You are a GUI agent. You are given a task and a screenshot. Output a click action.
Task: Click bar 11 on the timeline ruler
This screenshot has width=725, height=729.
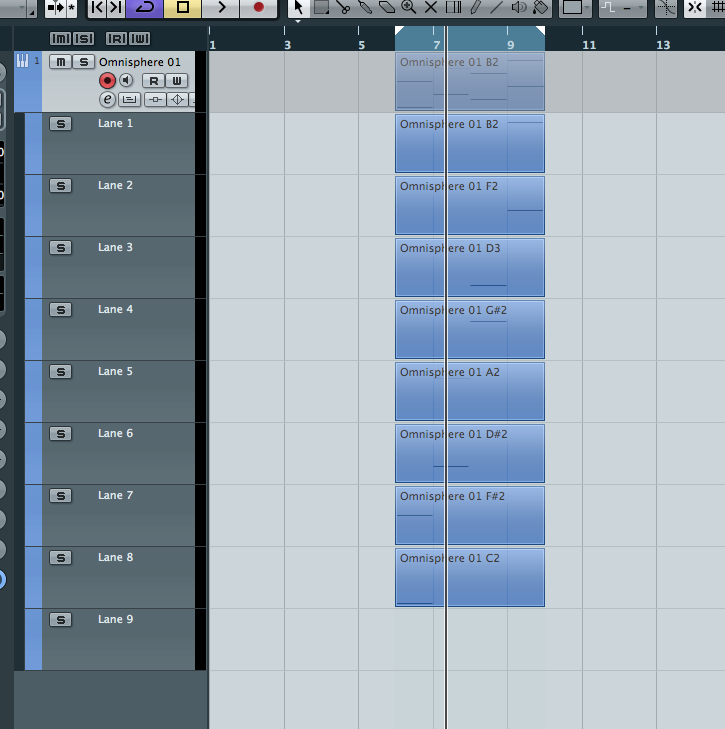589,45
